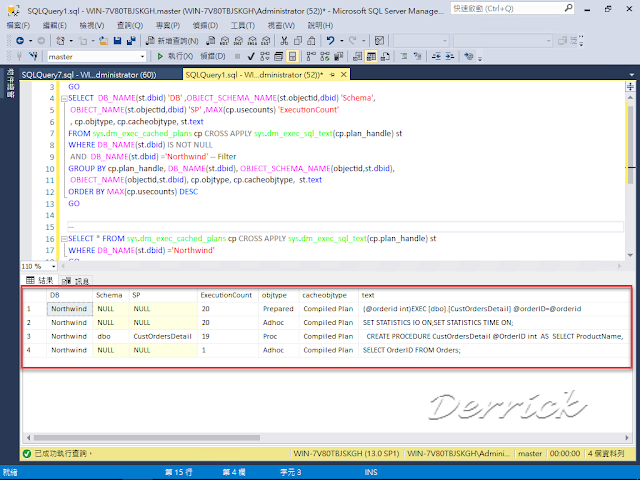This screenshot has height=480, width=640.
Task: Click the Specify Template Parameter Values icon
Action: 469,56
